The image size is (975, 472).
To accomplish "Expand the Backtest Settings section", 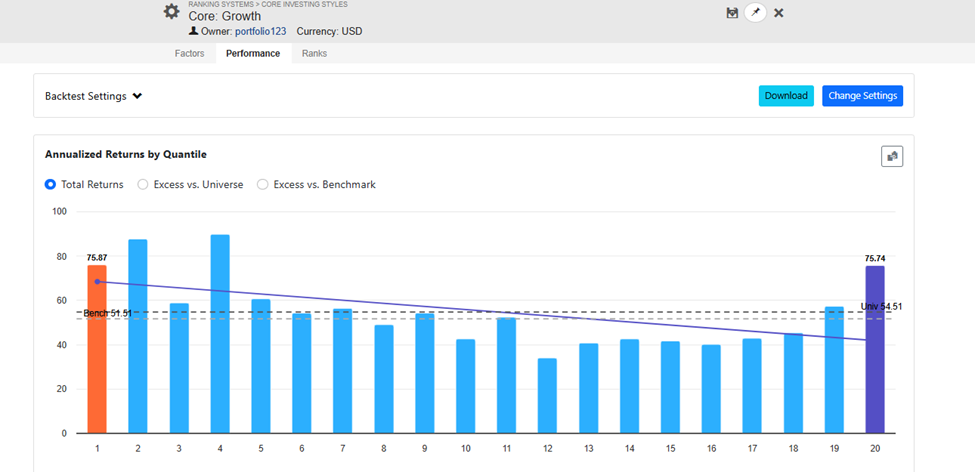I will (94, 96).
